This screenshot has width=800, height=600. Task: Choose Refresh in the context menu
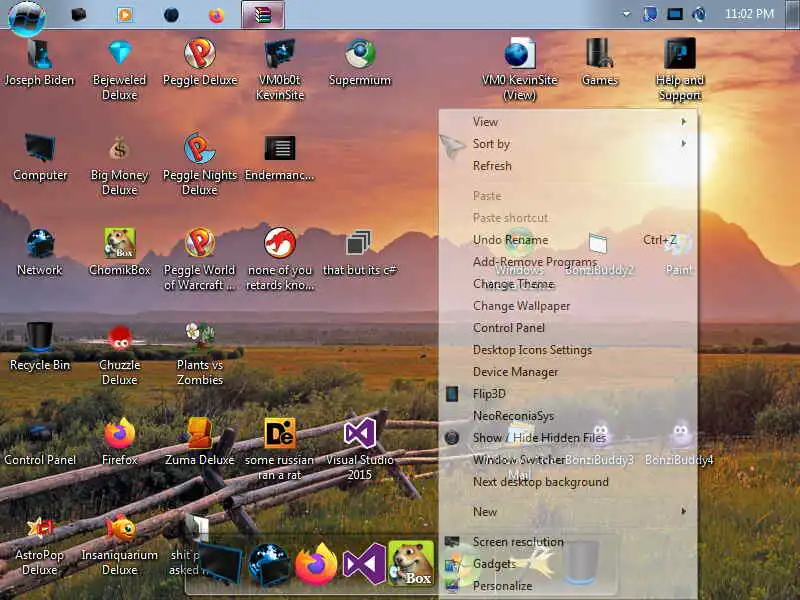click(x=568, y=166)
